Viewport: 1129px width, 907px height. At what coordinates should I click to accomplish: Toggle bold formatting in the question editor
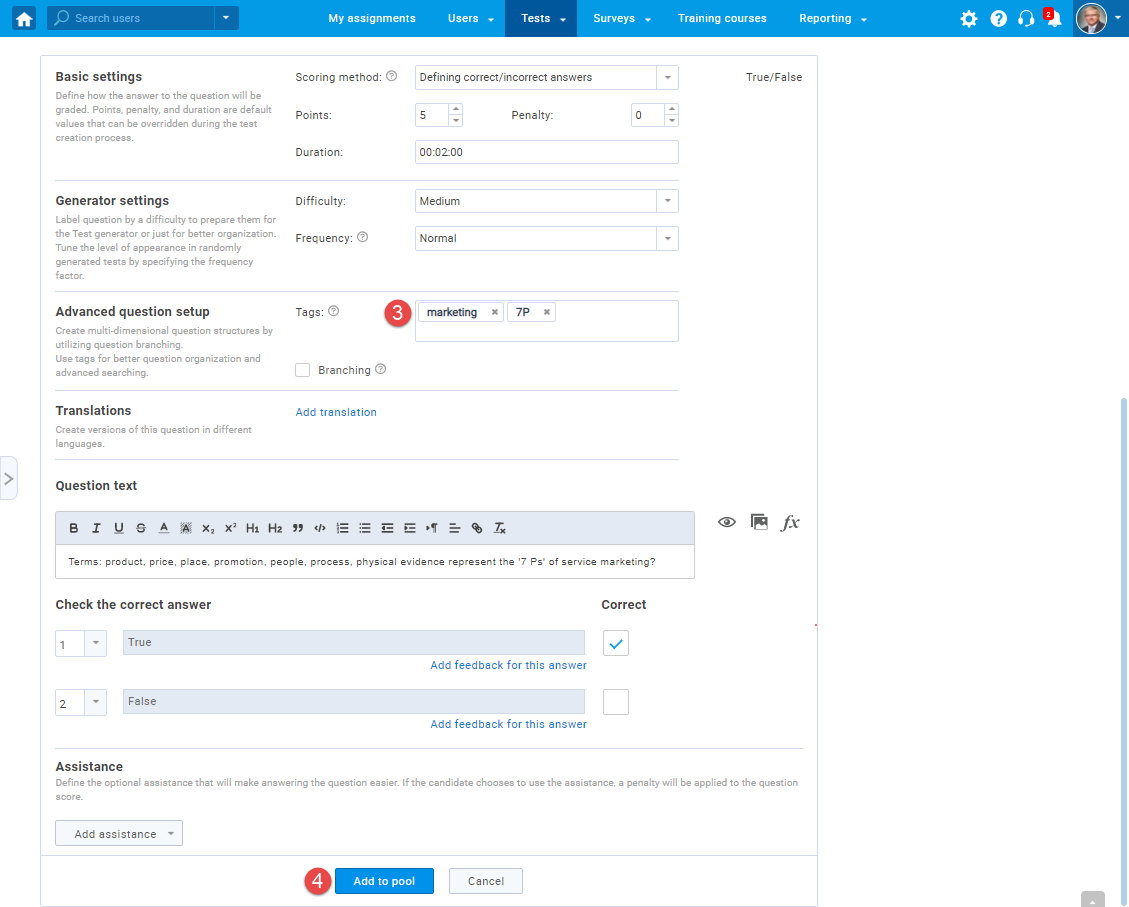point(73,527)
